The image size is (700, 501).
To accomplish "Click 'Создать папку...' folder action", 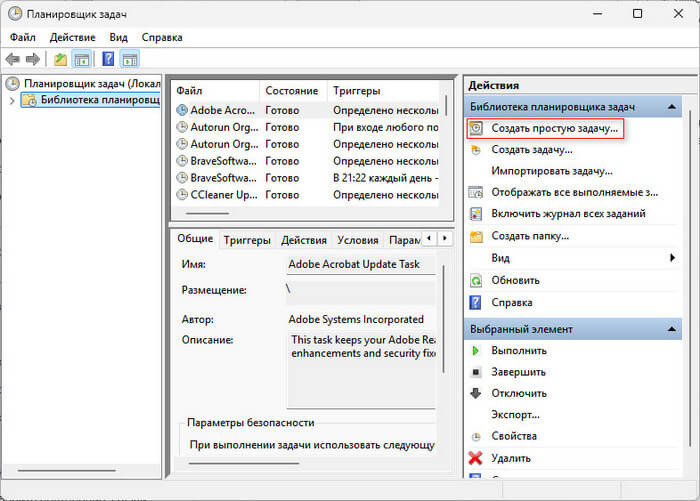I will [530, 236].
